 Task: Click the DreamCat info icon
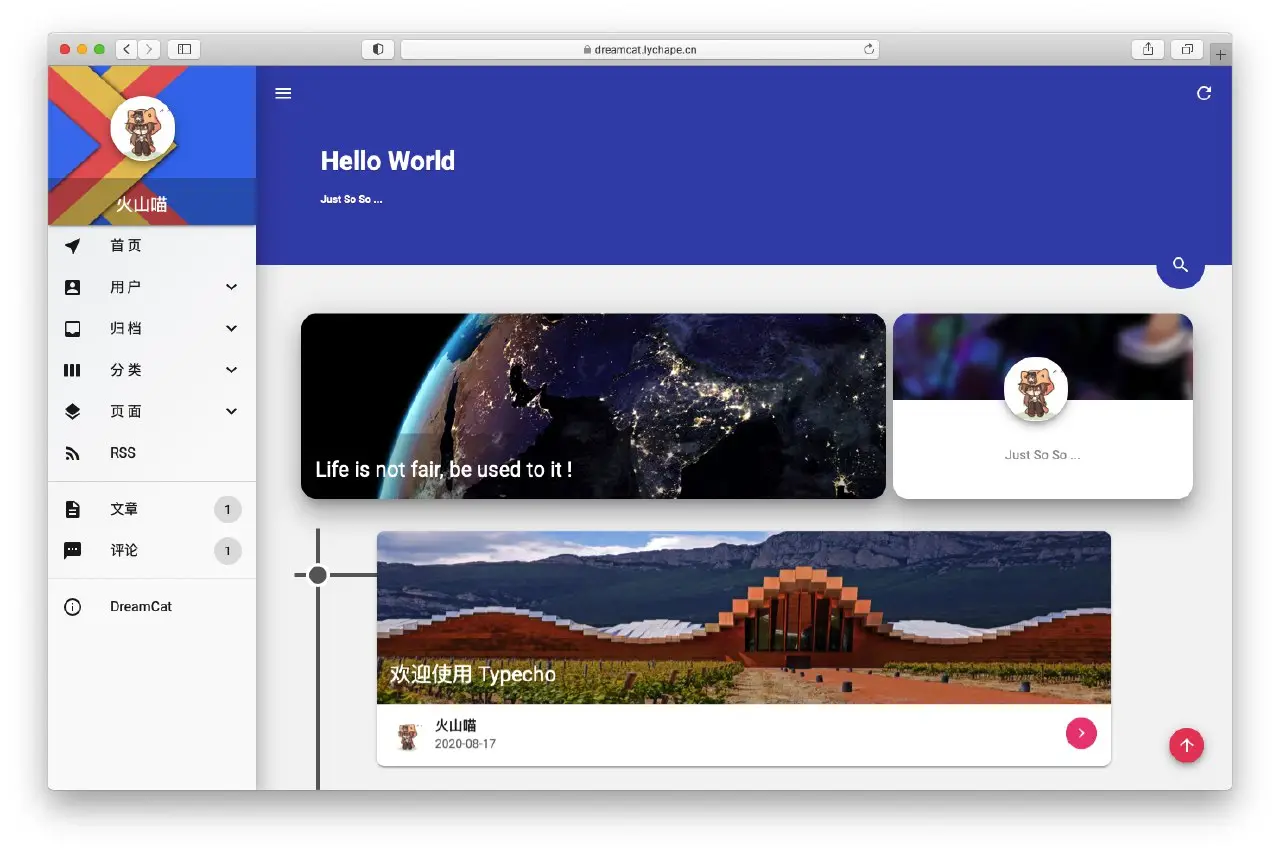[72, 607]
